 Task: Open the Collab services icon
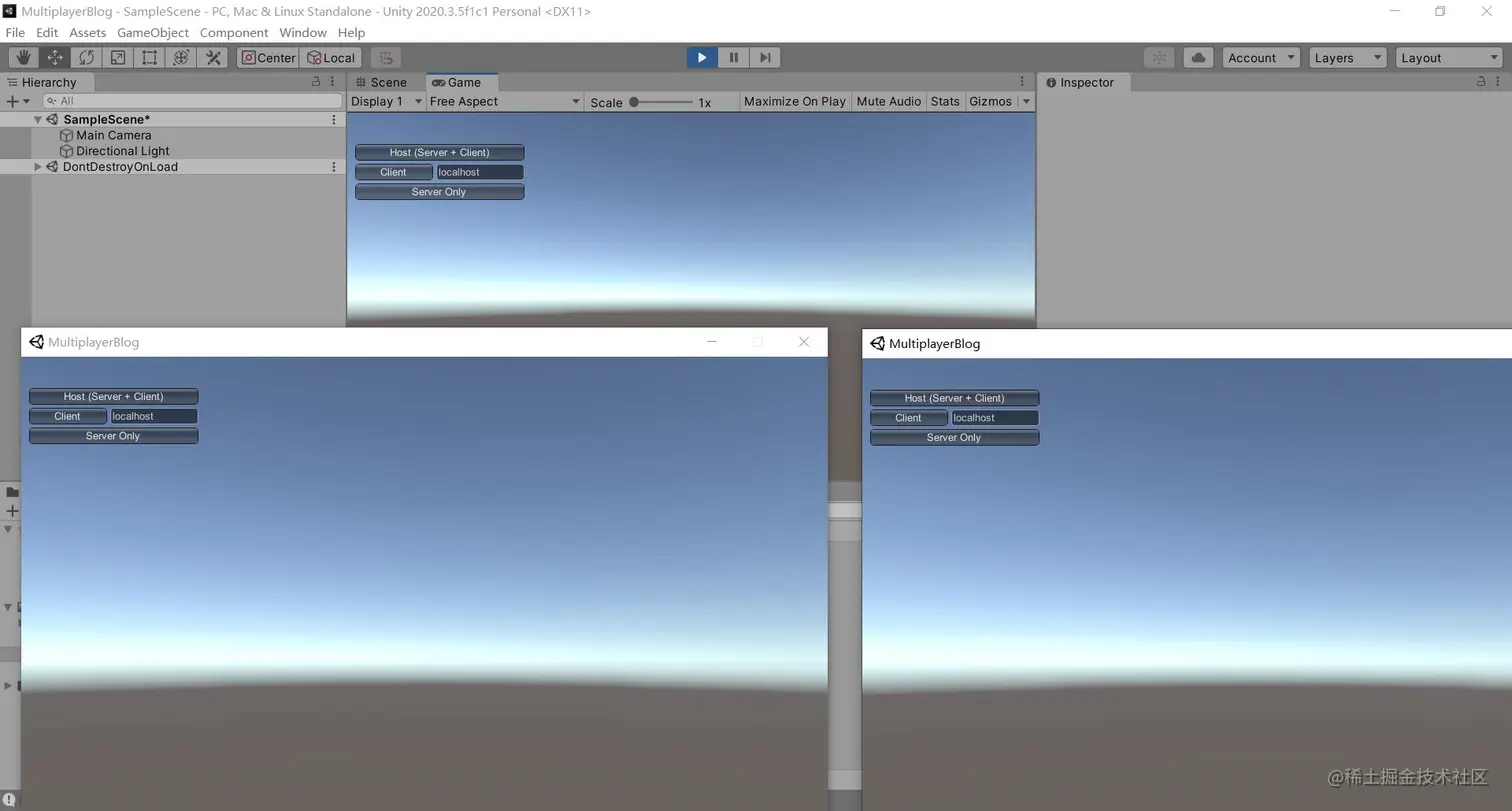tap(1159, 58)
